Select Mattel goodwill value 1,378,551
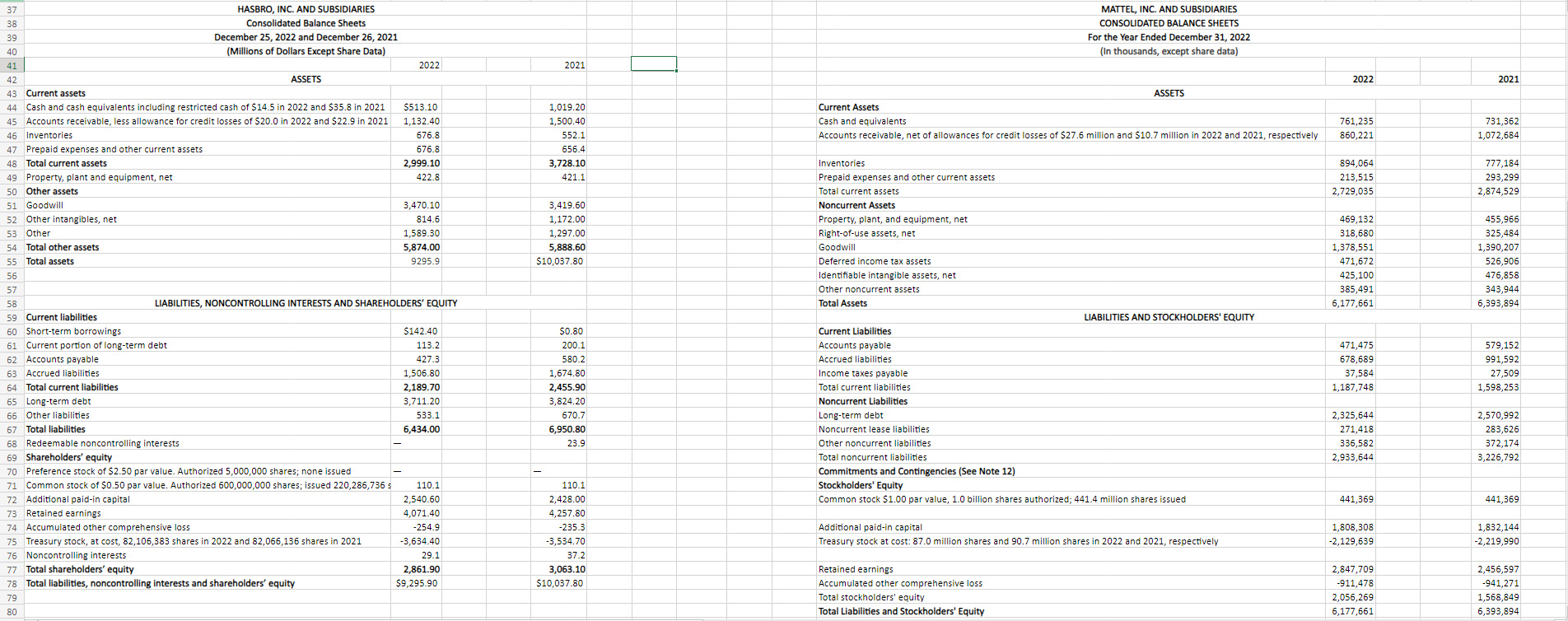Screen dimensions: 1568x621 pyautogui.click(x=1353, y=247)
